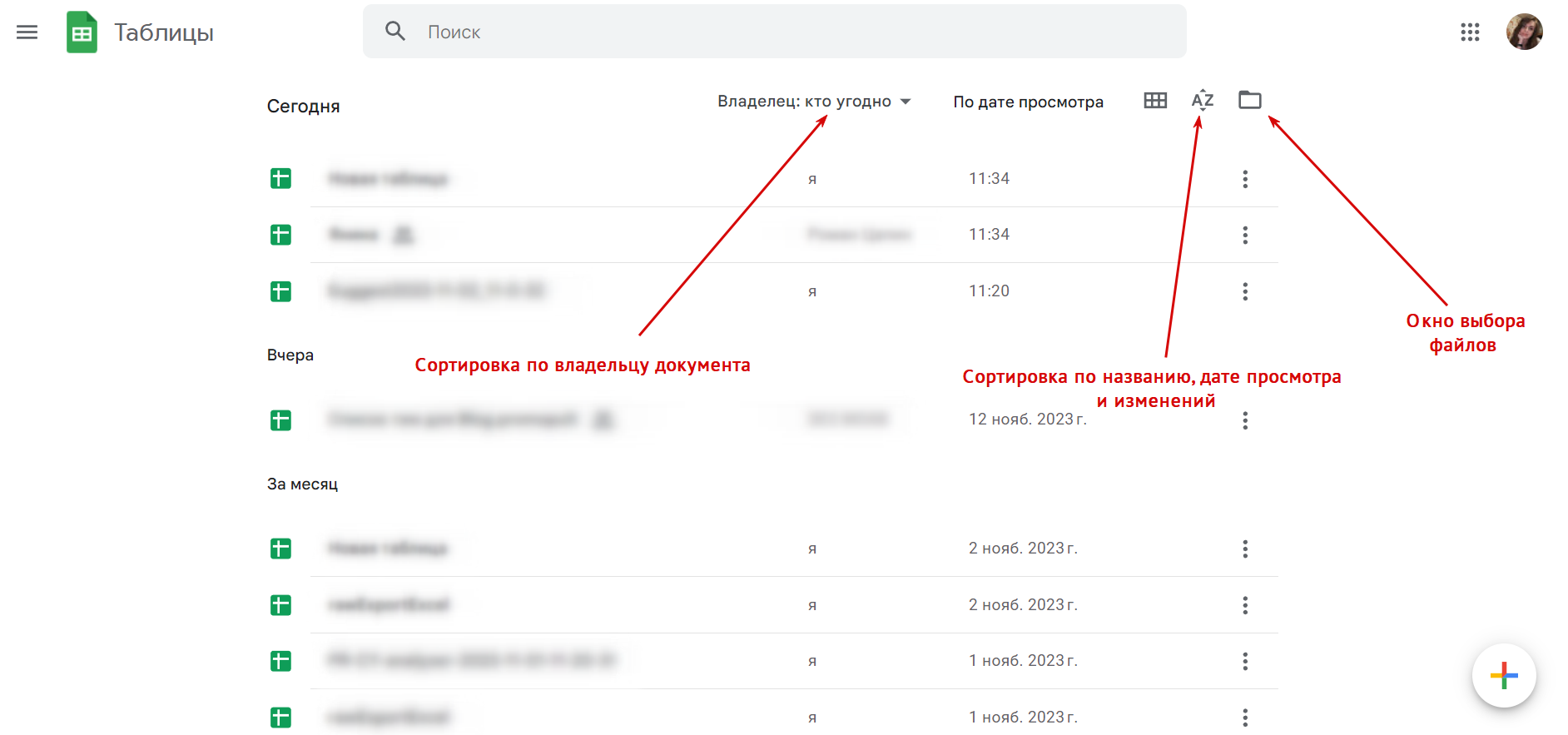Click the green Sheets logo icon
Image resolution: width=1568 pixels, height=735 pixels.
pos(82,32)
